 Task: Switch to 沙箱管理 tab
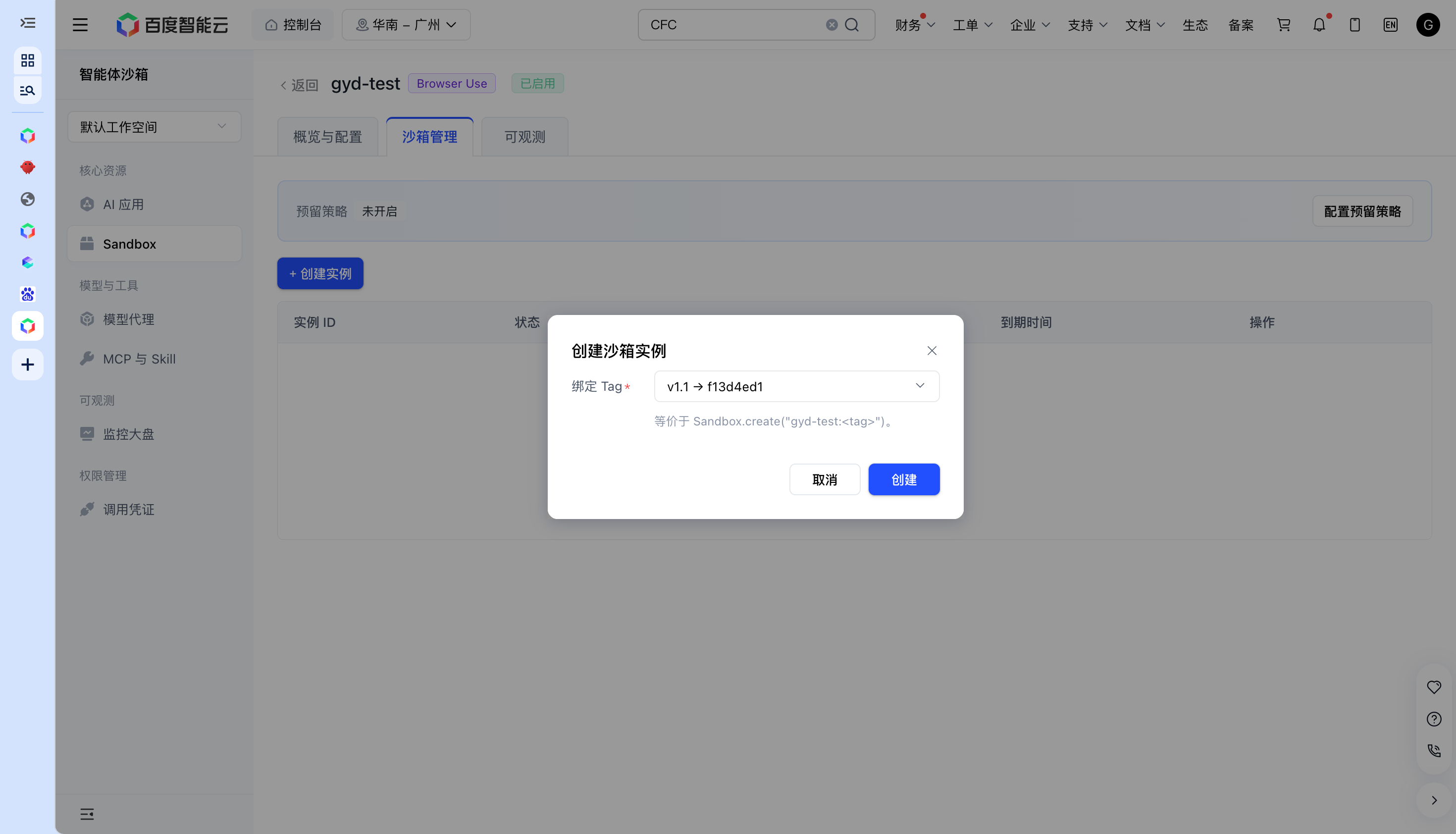point(429,137)
